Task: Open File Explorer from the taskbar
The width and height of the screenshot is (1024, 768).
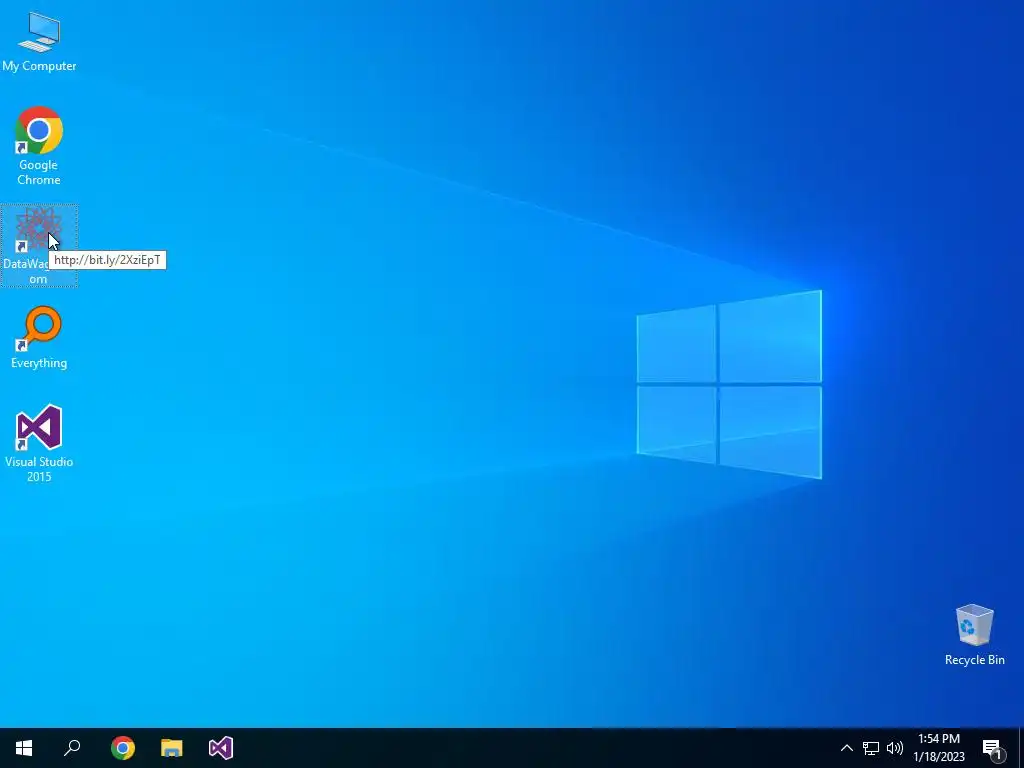Action: click(x=172, y=748)
